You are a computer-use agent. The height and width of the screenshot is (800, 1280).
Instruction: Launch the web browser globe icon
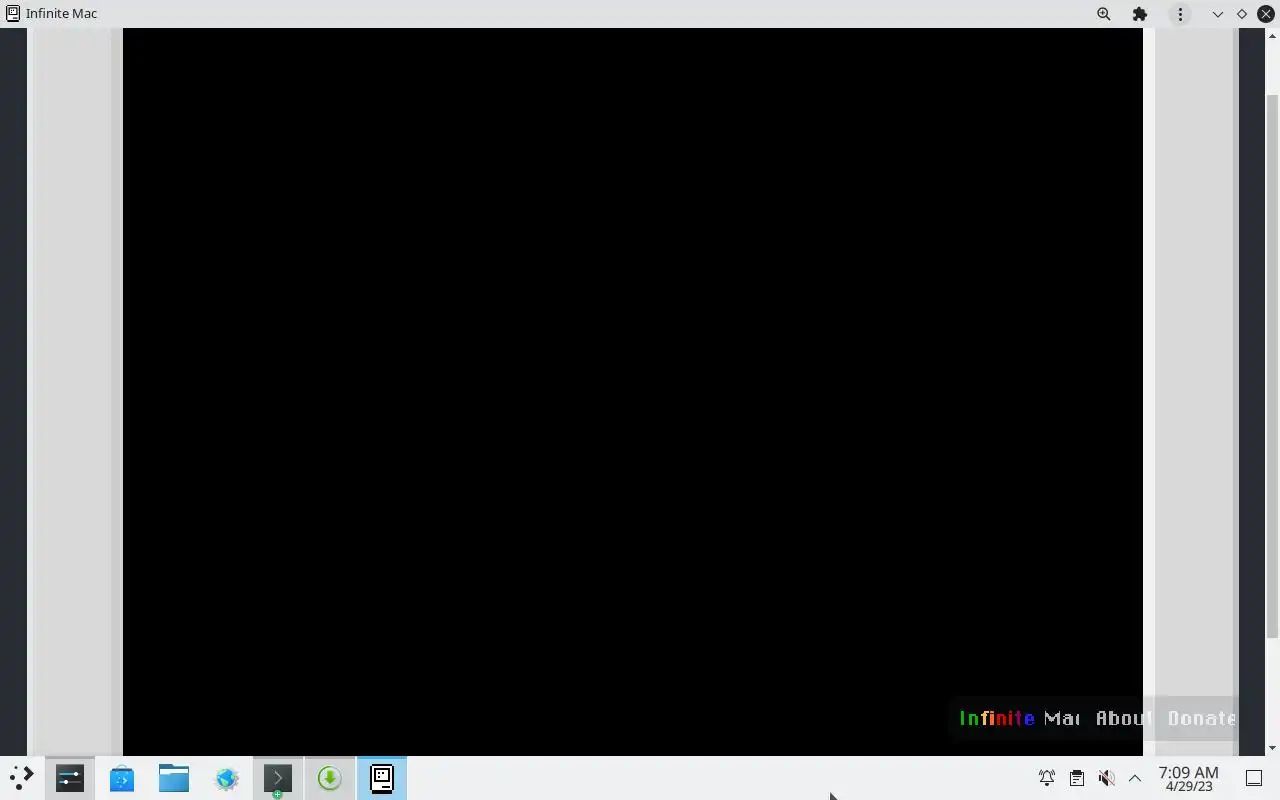(226, 778)
